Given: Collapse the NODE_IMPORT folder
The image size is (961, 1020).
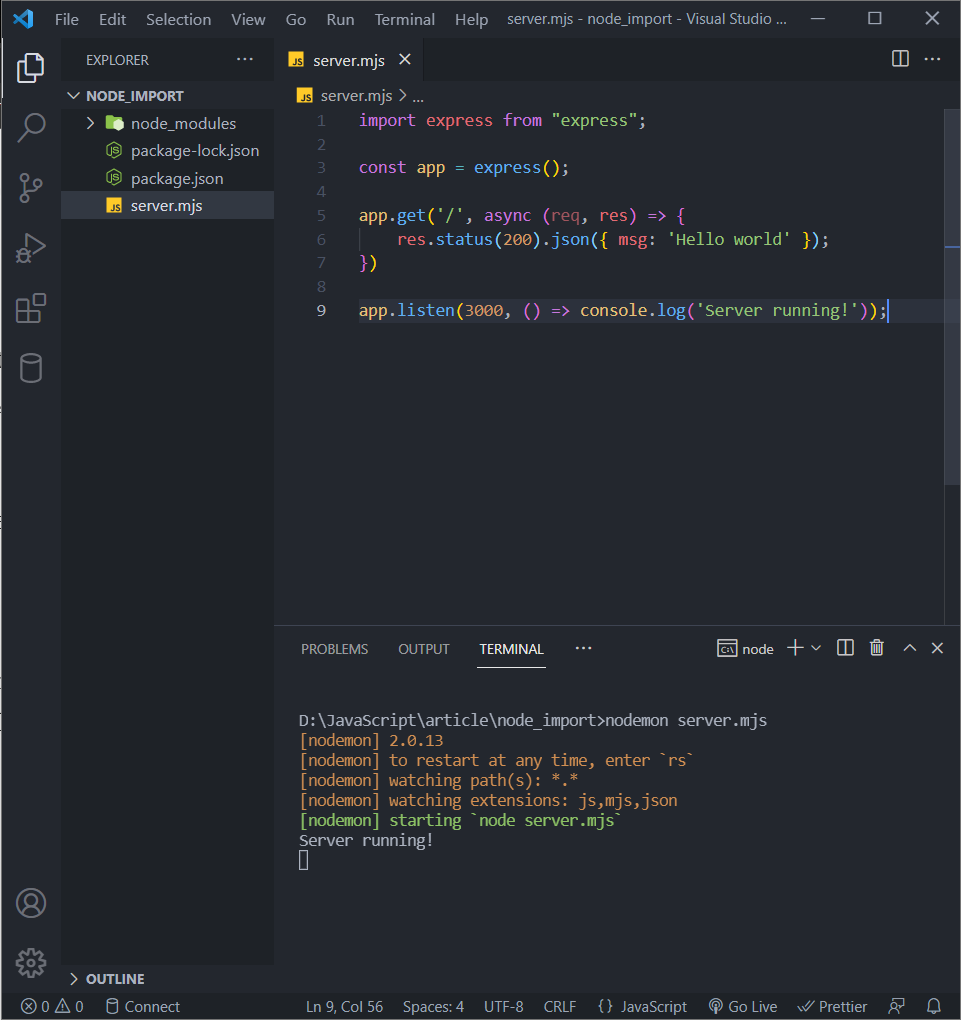Looking at the screenshot, I should (73, 95).
